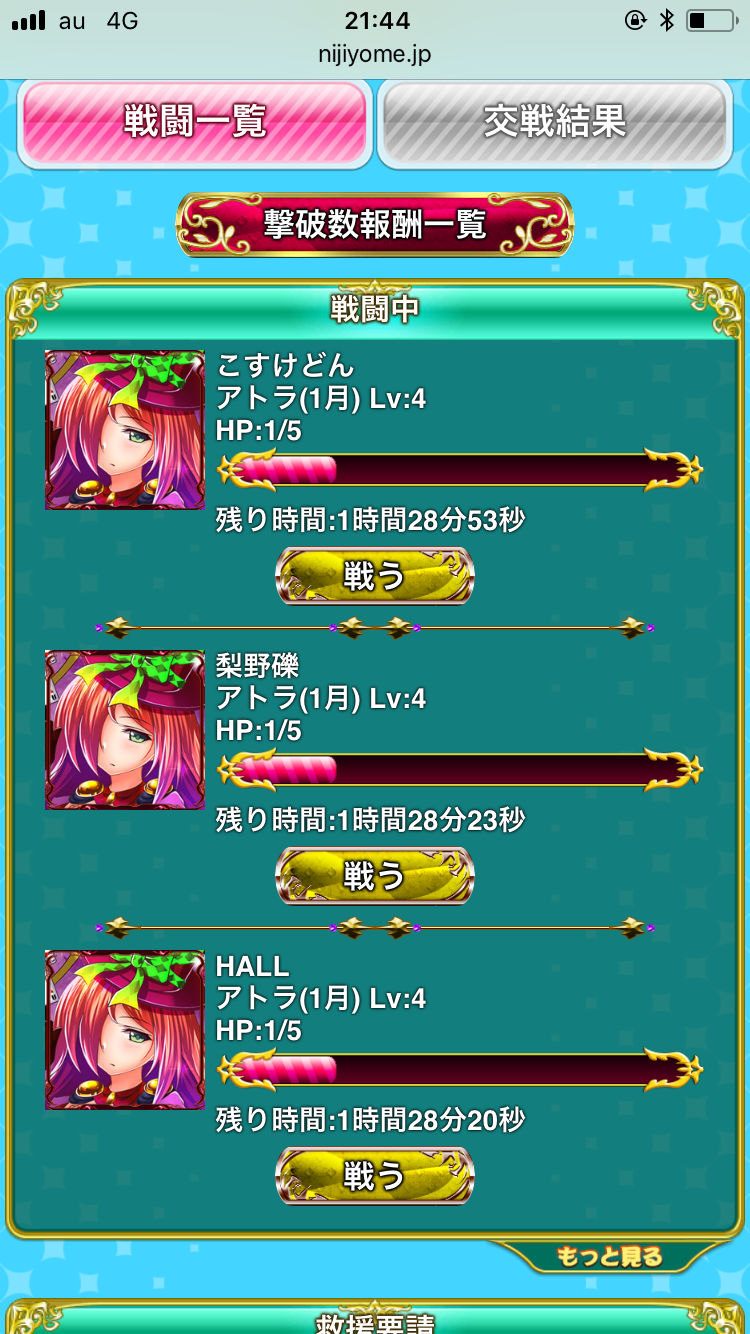Tap 戦う button for こすけどん's battle
The image size is (750, 1334).
375,576
